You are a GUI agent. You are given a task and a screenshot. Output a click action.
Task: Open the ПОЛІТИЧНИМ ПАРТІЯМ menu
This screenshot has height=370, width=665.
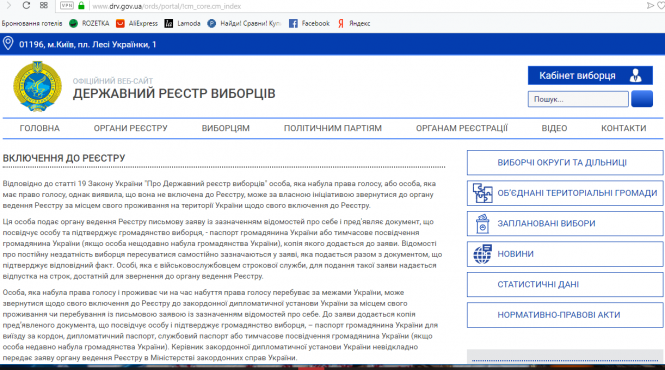pos(333,128)
